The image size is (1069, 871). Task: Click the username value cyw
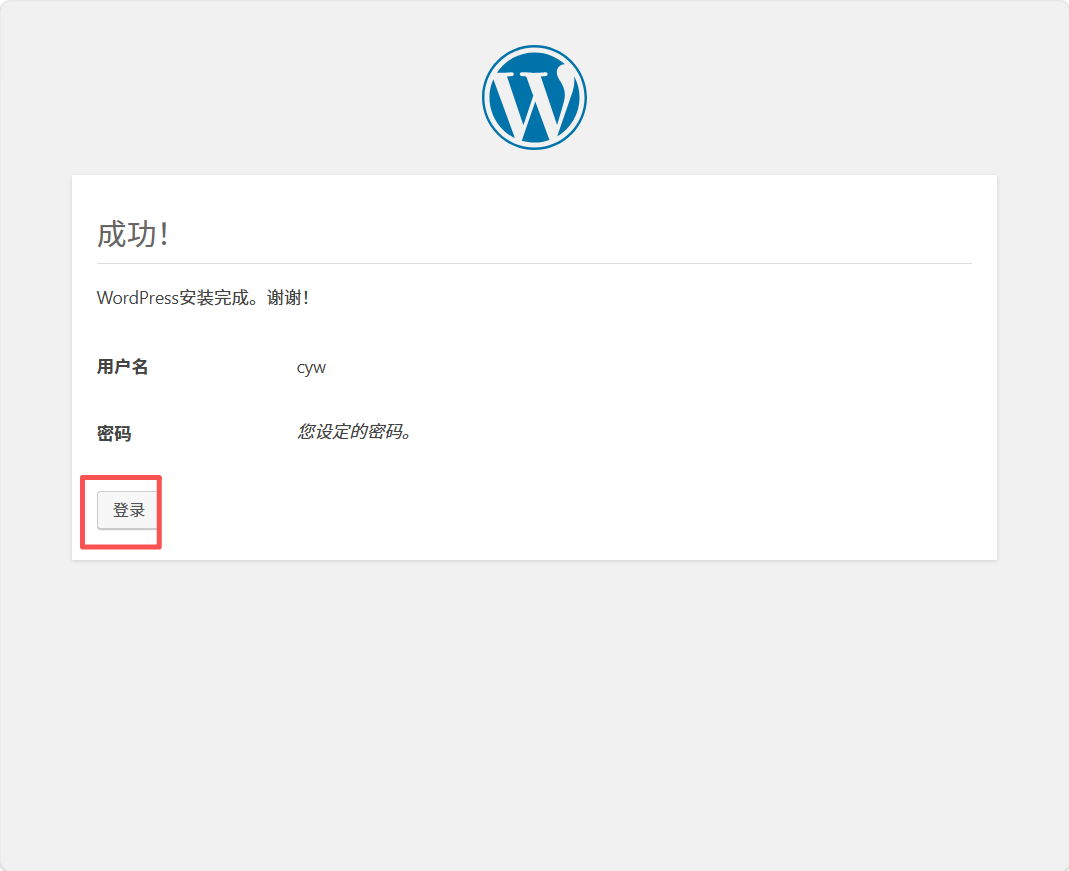tap(311, 368)
